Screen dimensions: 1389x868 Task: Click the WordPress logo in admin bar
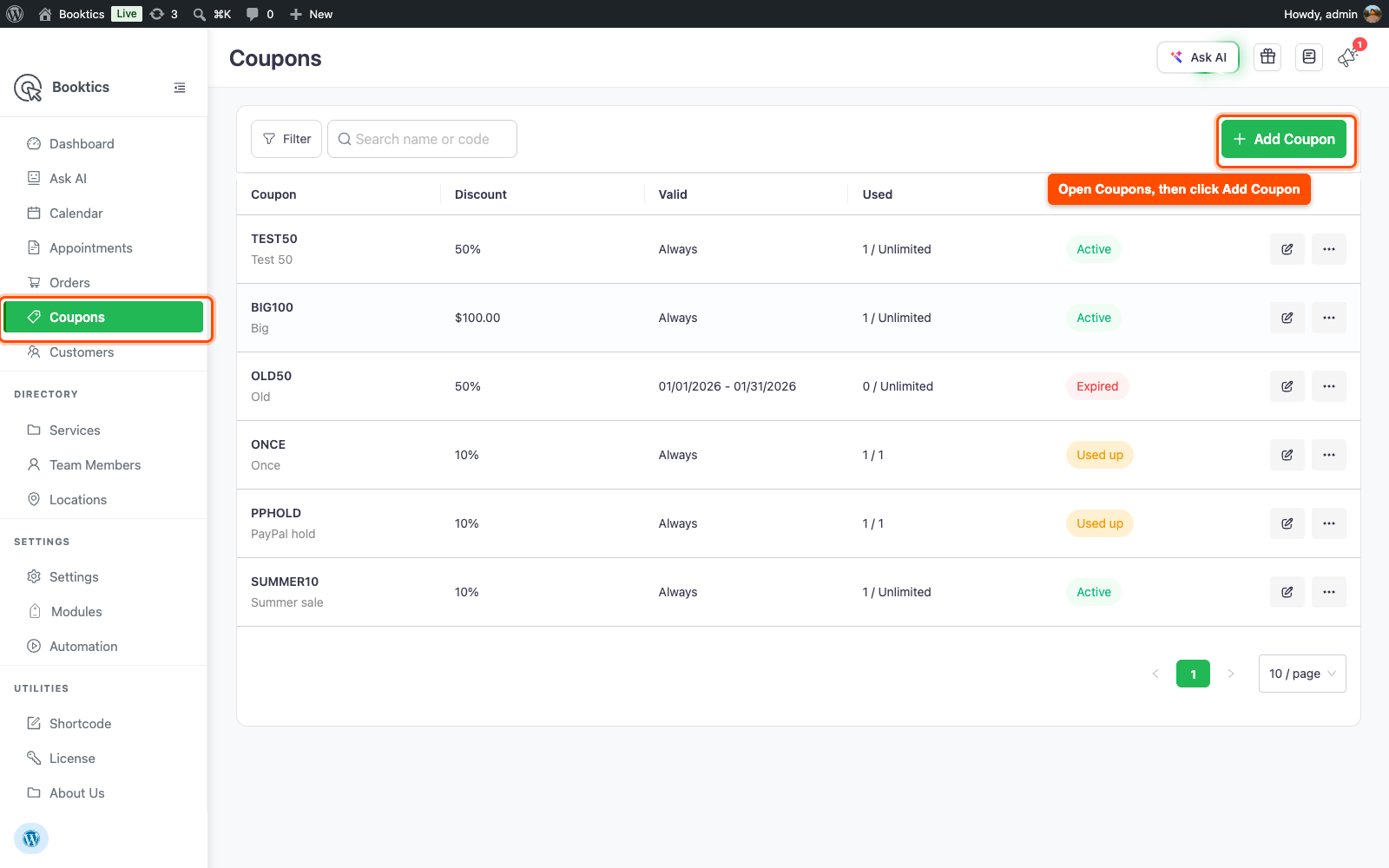(x=15, y=14)
